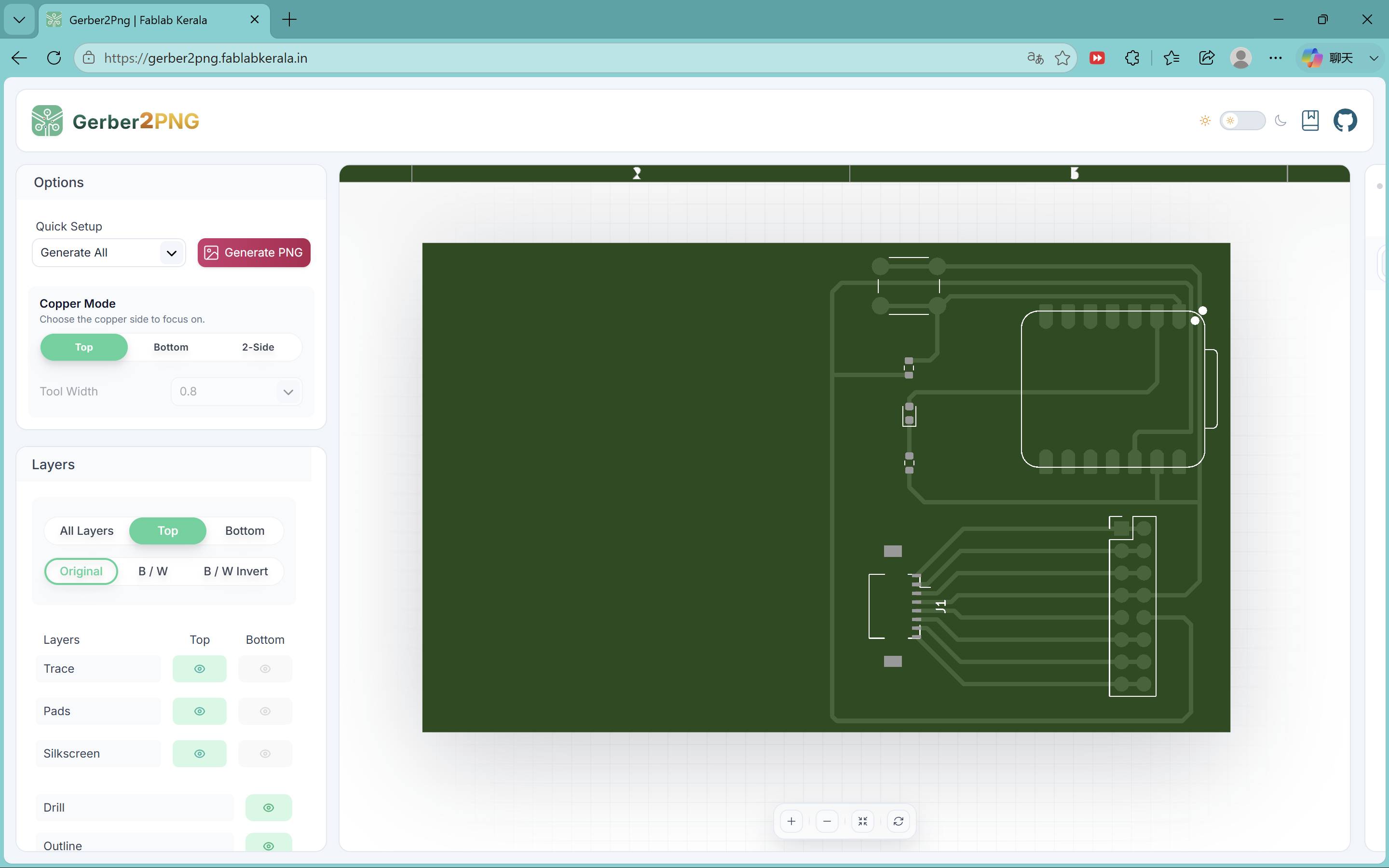Toggle Trace top layer visibility
This screenshot has width=1389, height=868.
coord(200,669)
